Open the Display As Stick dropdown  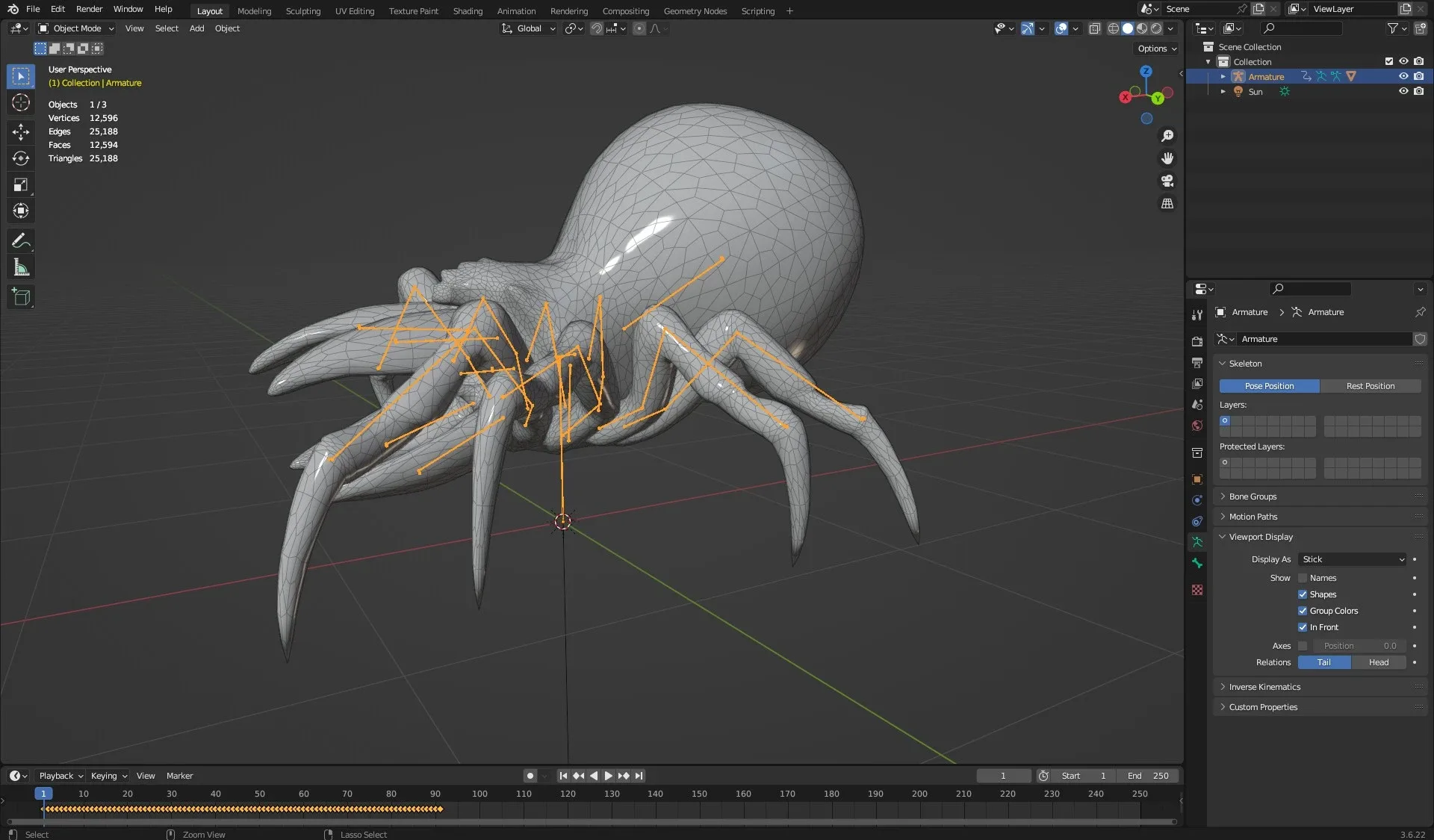[1353, 559]
